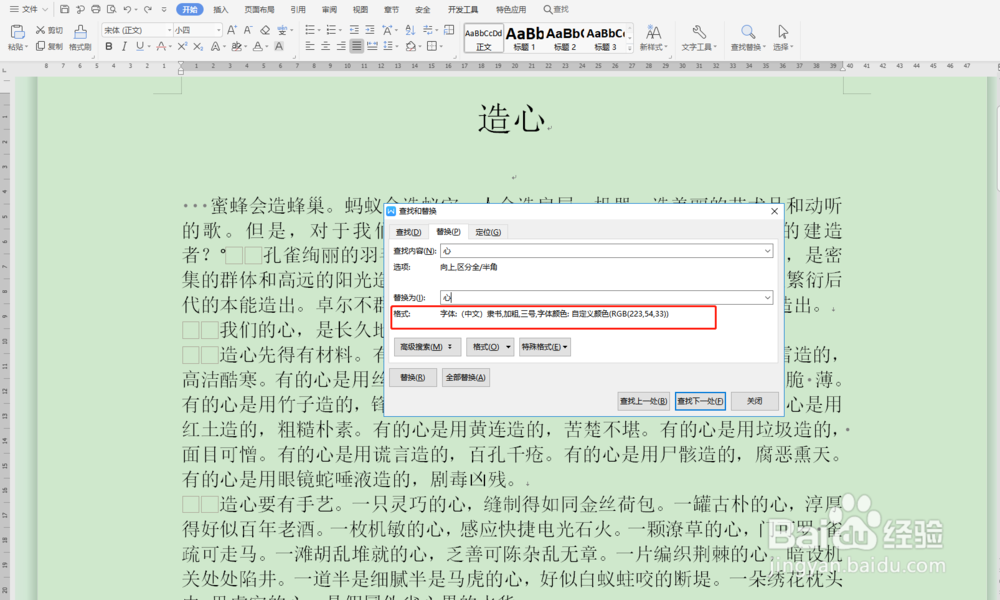The width and height of the screenshot is (1000, 600).
Task: Switch to 插入 ribbon tab
Action: (221, 10)
